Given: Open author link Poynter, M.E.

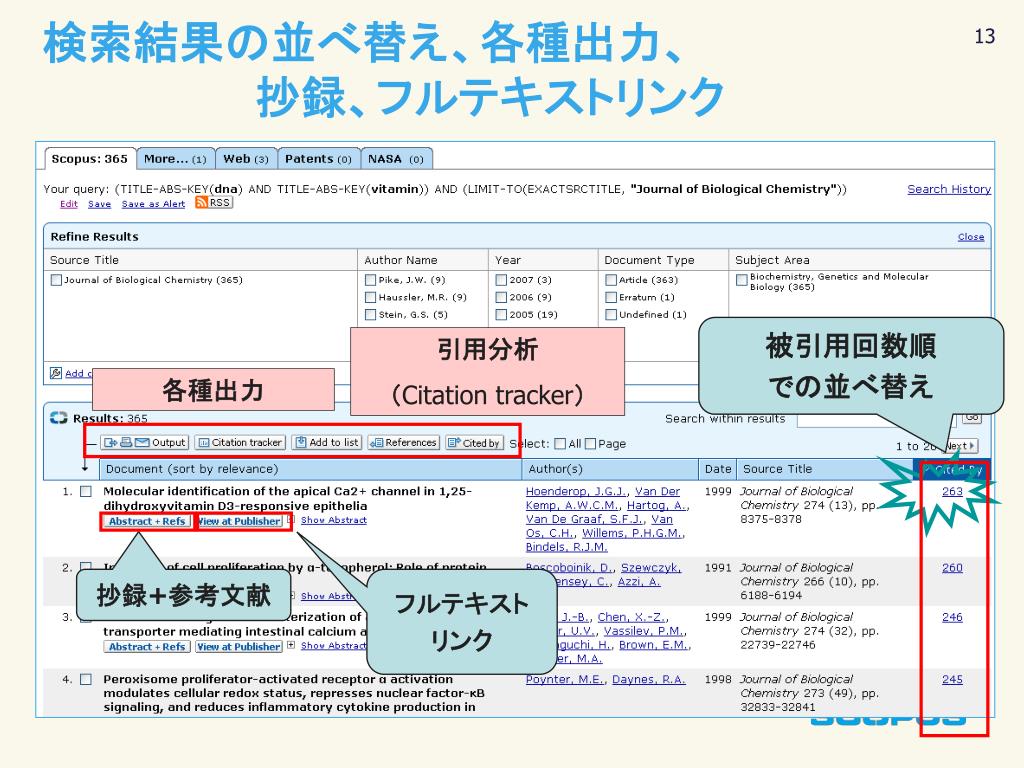Looking at the screenshot, I should point(566,680).
